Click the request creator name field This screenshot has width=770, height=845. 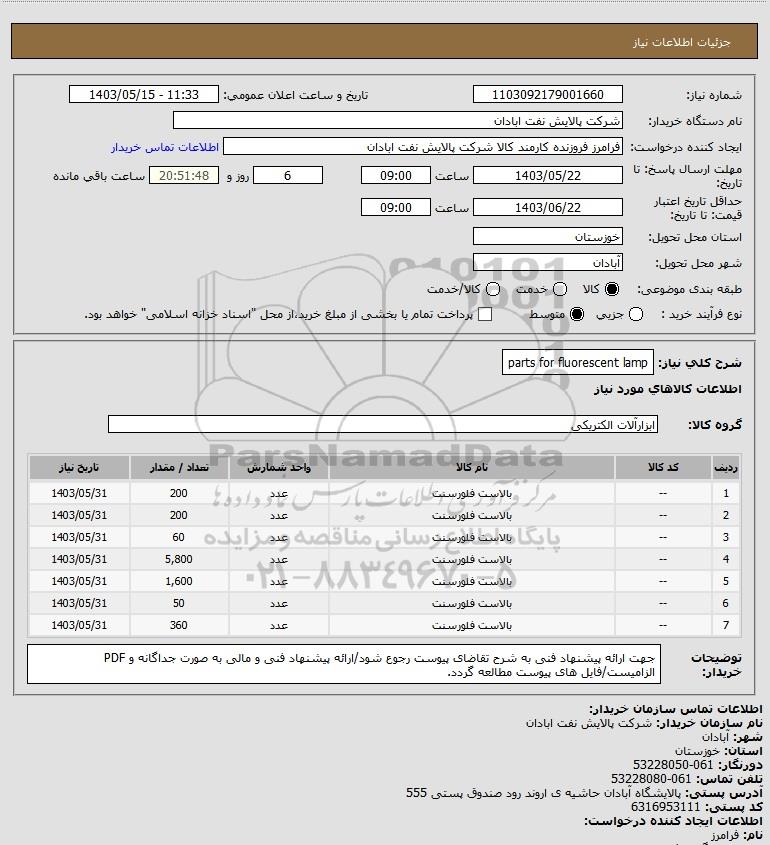tap(423, 147)
